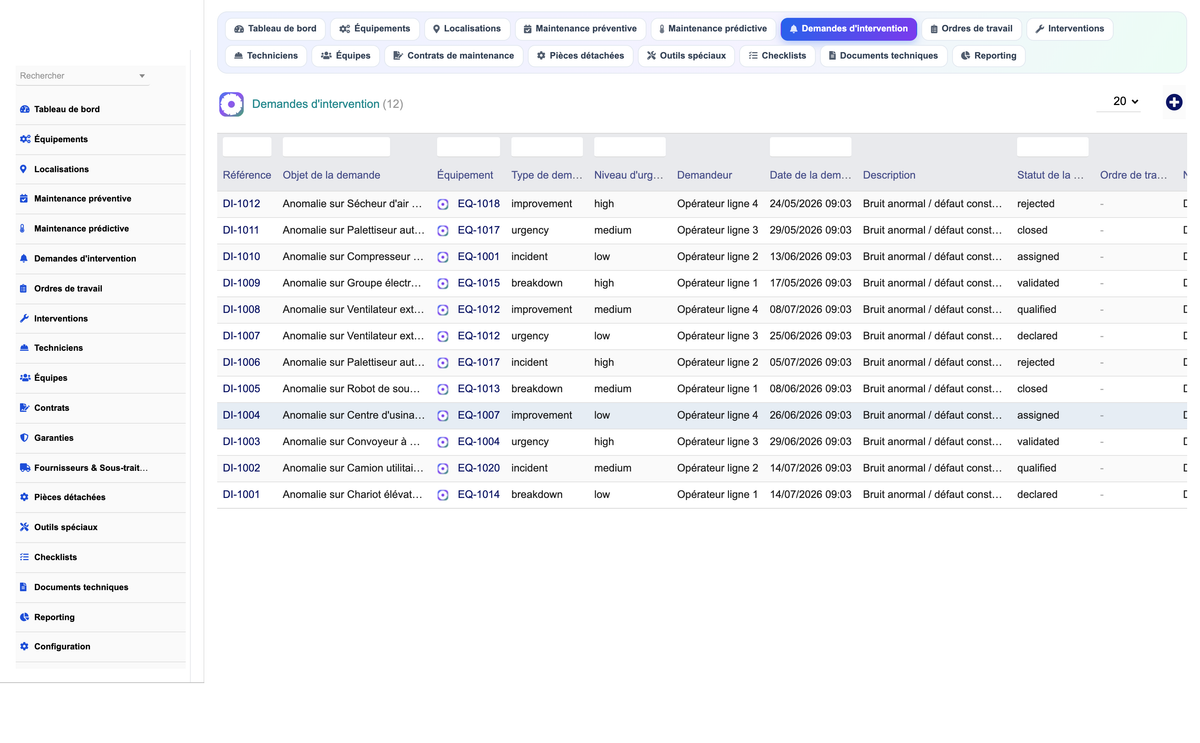Image resolution: width=1200 pixels, height=743 pixels.
Task: Click the Pièces détachées cog icon in sidebar
Action: point(24,497)
